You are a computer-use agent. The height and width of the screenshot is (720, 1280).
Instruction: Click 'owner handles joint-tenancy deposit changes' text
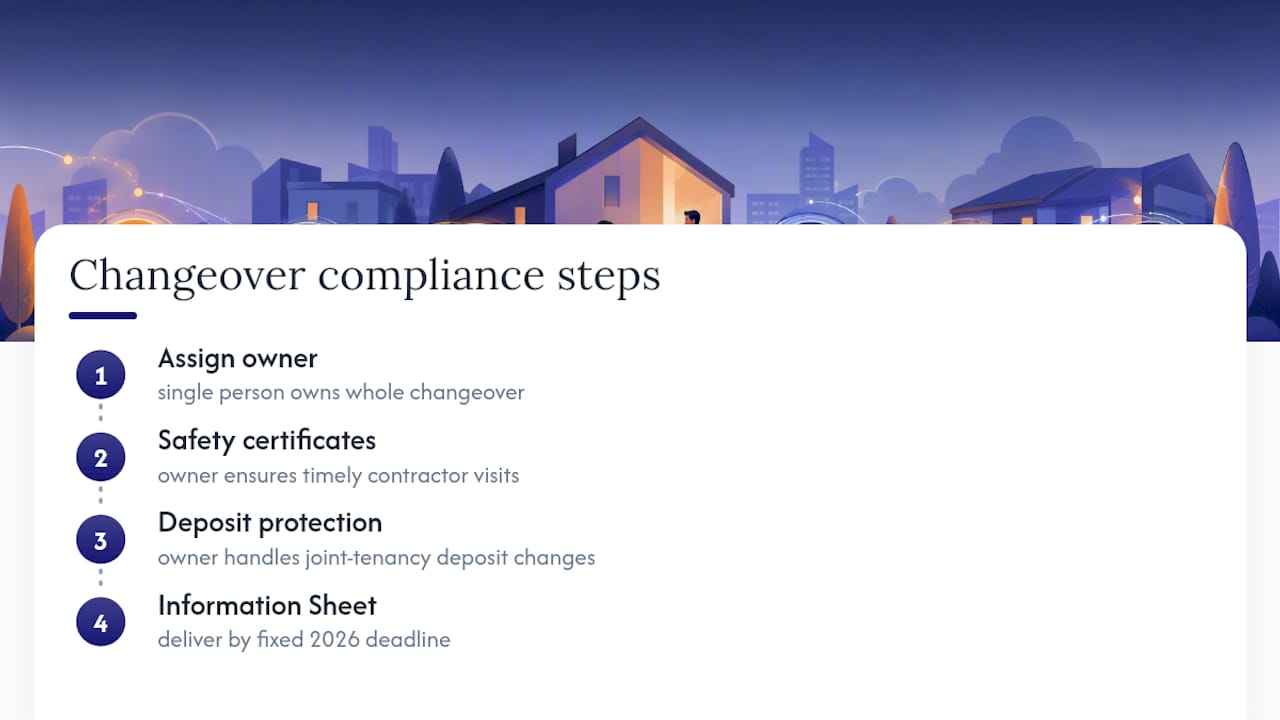[x=376, y=557]
